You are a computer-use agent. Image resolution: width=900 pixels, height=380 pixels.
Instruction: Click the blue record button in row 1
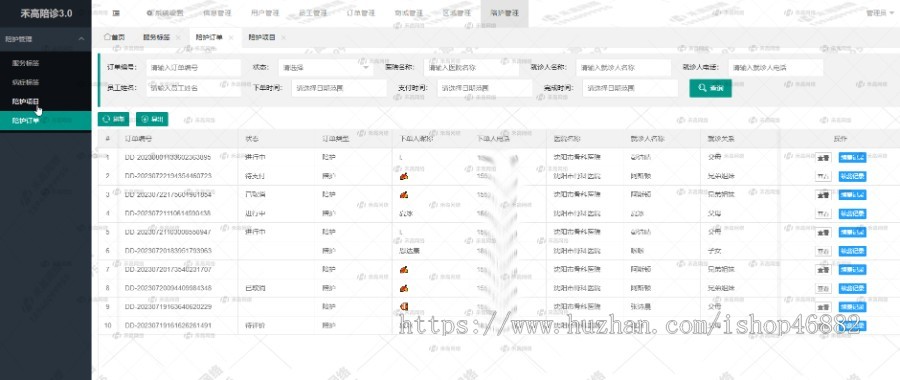coord(852,157)
